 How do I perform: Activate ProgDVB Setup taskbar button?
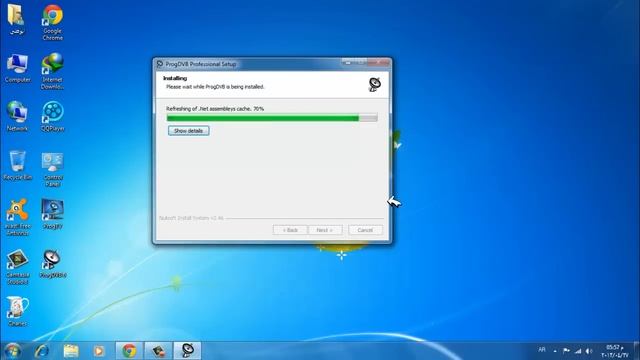pos(187,351)
